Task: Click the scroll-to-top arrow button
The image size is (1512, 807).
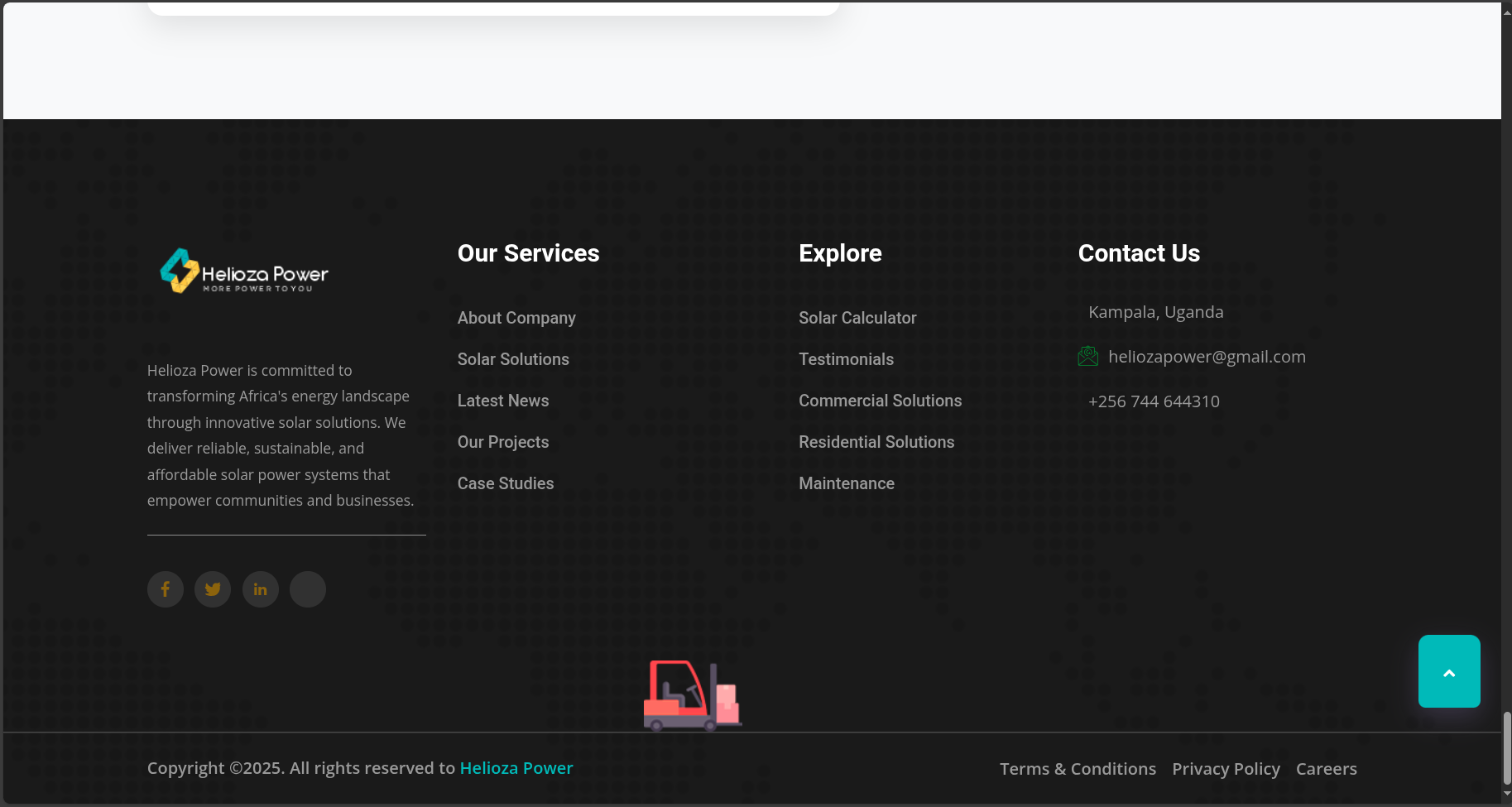Action: pyautogui.click(x=1448, y=671)
